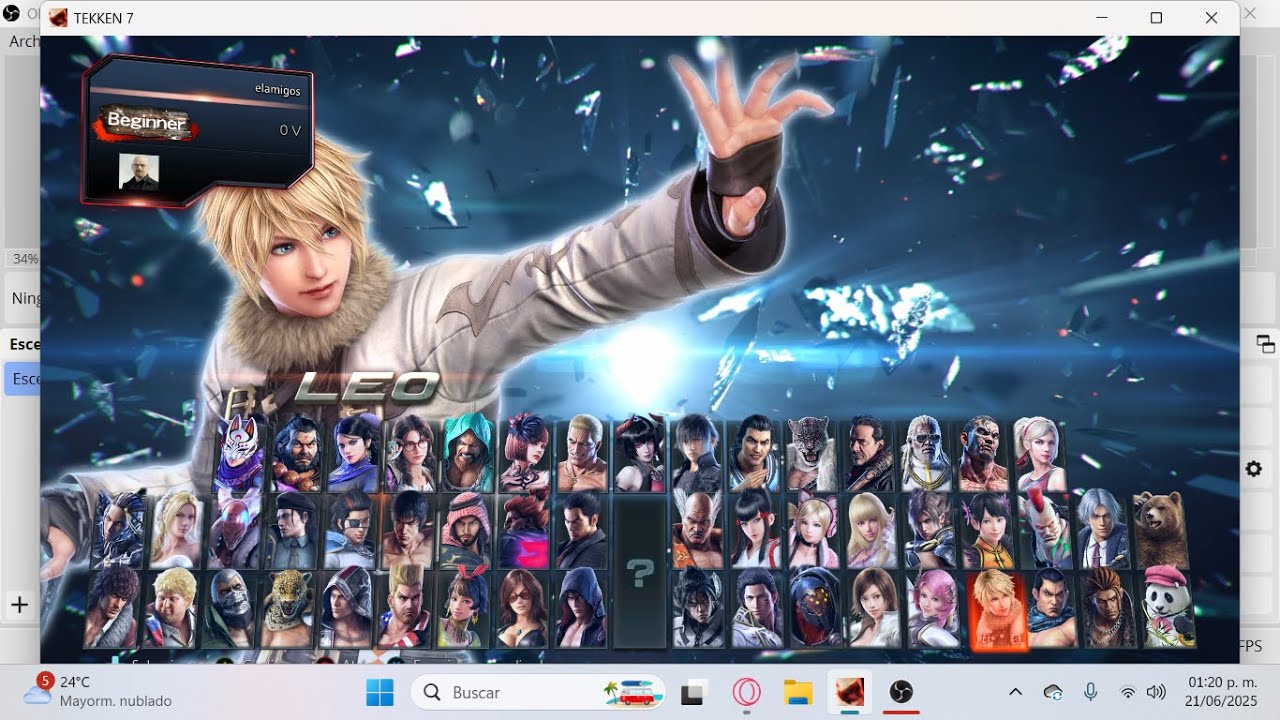This screenshot has width=1280, height=720.
Task: Select the Gigas portrait
Action: tap(816, 608)
